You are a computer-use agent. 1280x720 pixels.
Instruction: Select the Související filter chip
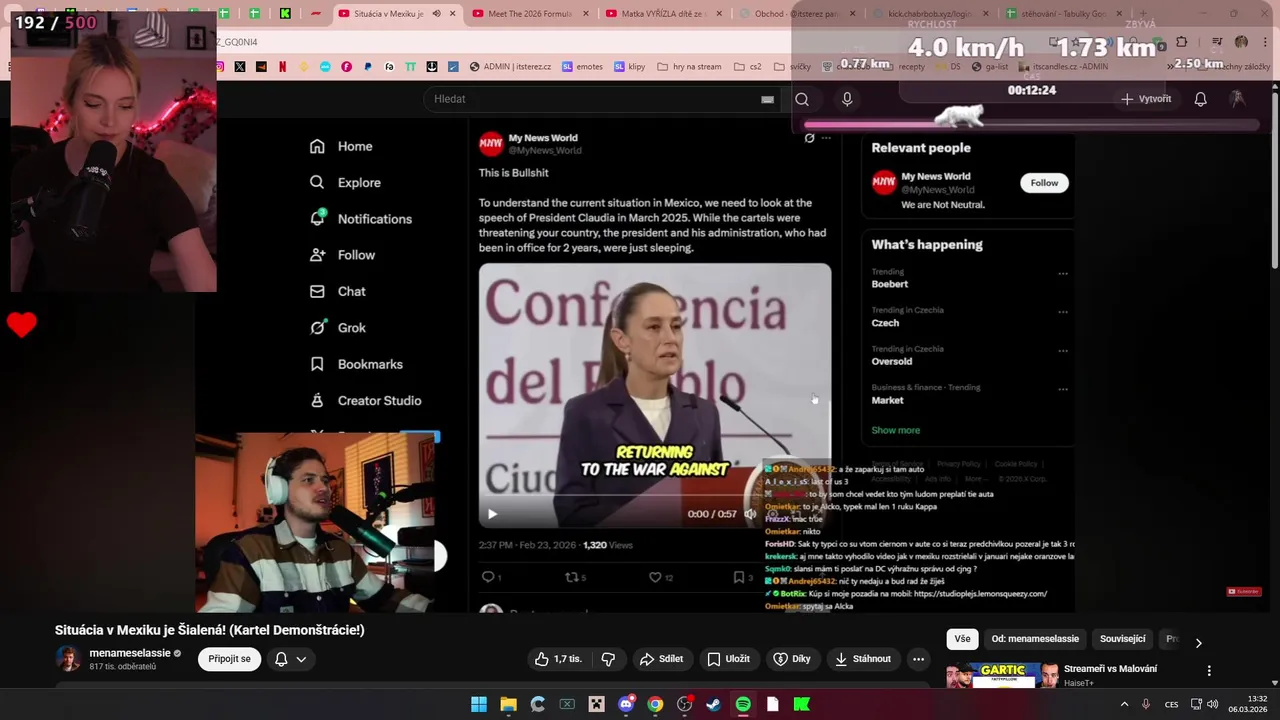1122,639
